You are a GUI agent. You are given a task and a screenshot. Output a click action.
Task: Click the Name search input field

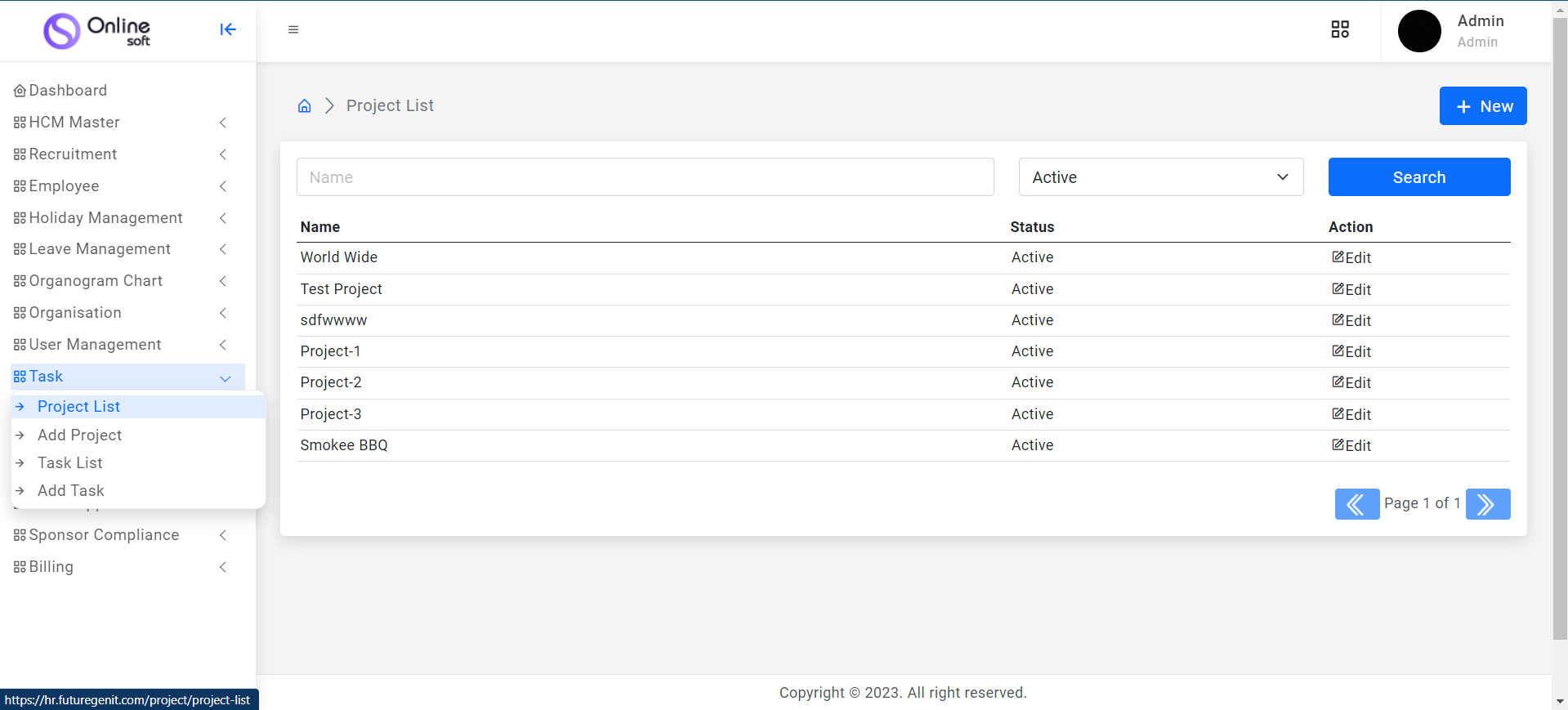(645, 177)
